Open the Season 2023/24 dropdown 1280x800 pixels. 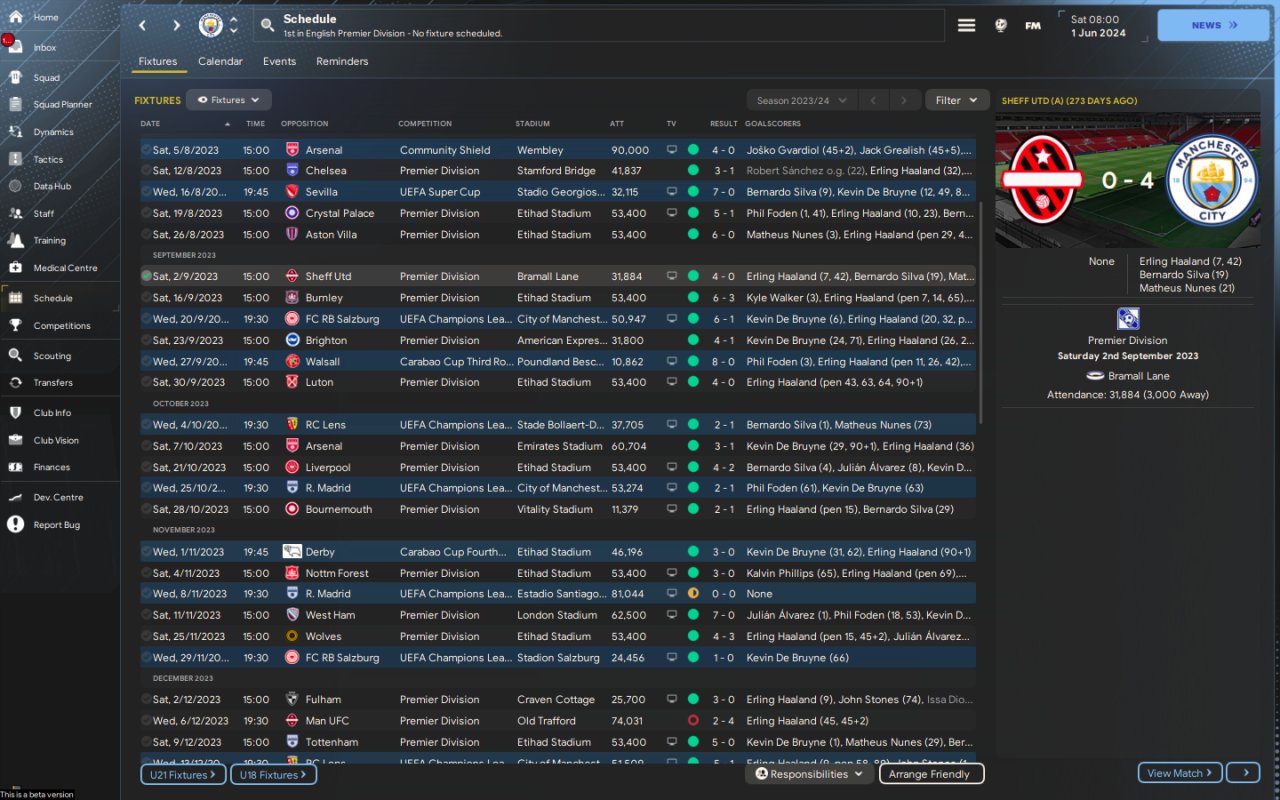click(802, 100)
